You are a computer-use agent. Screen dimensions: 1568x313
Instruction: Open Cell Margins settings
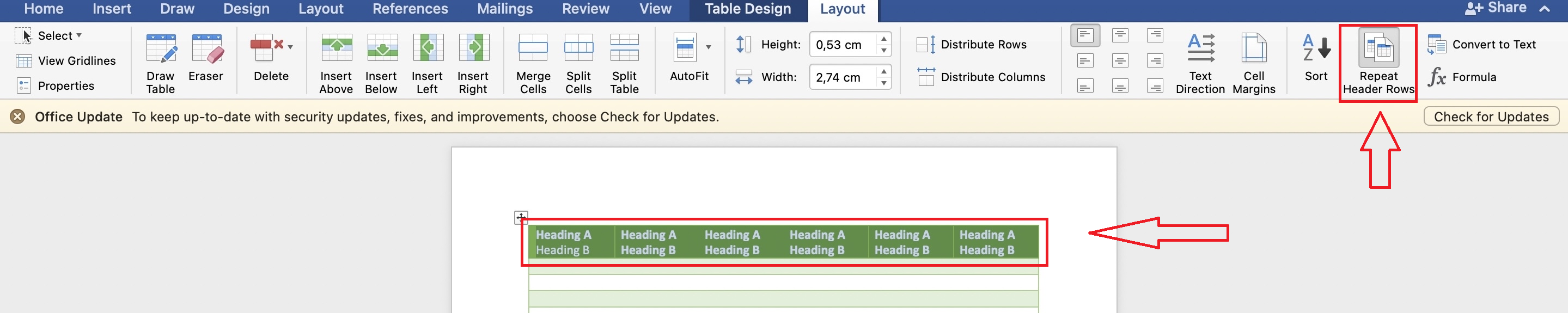point(1254,63)
